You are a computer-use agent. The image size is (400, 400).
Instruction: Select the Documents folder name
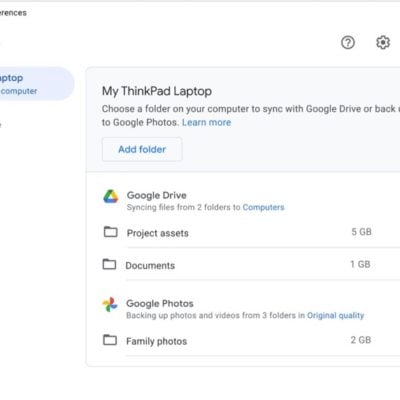150,266
